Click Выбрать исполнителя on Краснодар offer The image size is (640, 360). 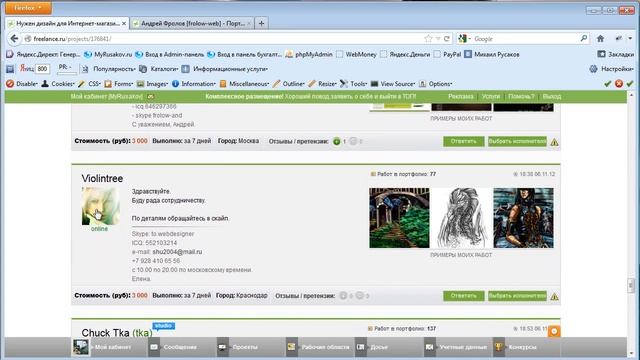pyautogui.click(x=517, y=296)
